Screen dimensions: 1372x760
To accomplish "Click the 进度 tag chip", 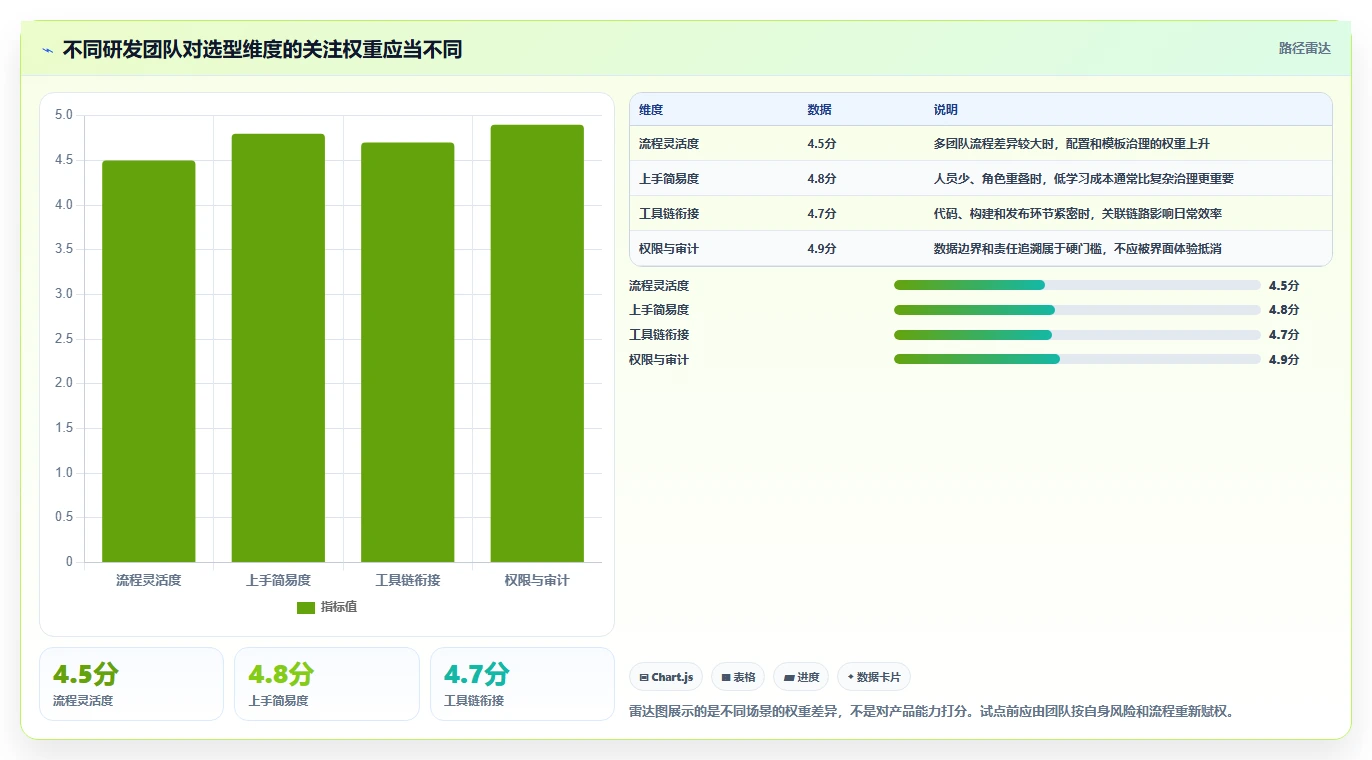I will (x=801, y=677).
